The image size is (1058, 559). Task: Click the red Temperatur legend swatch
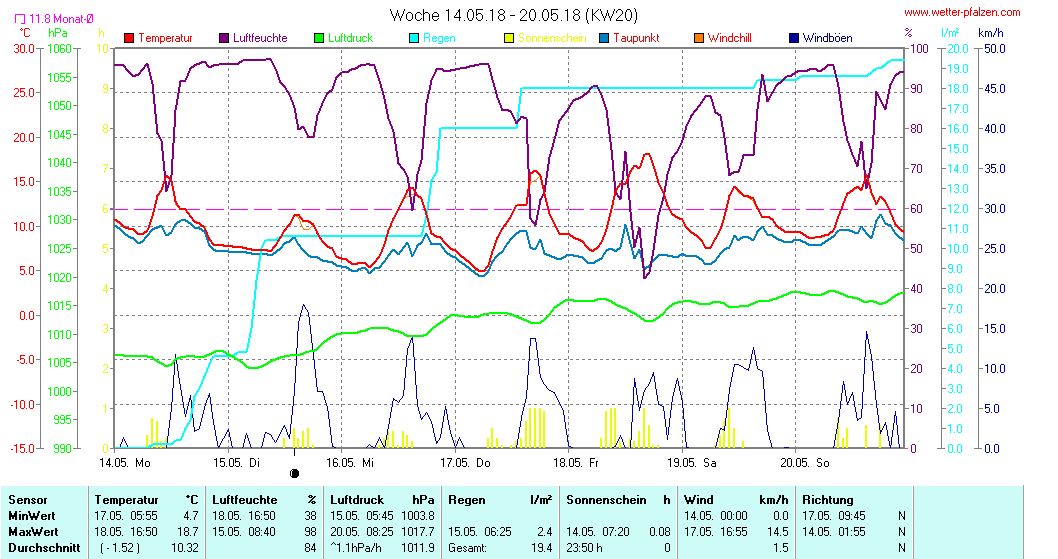tap(129, 38)
